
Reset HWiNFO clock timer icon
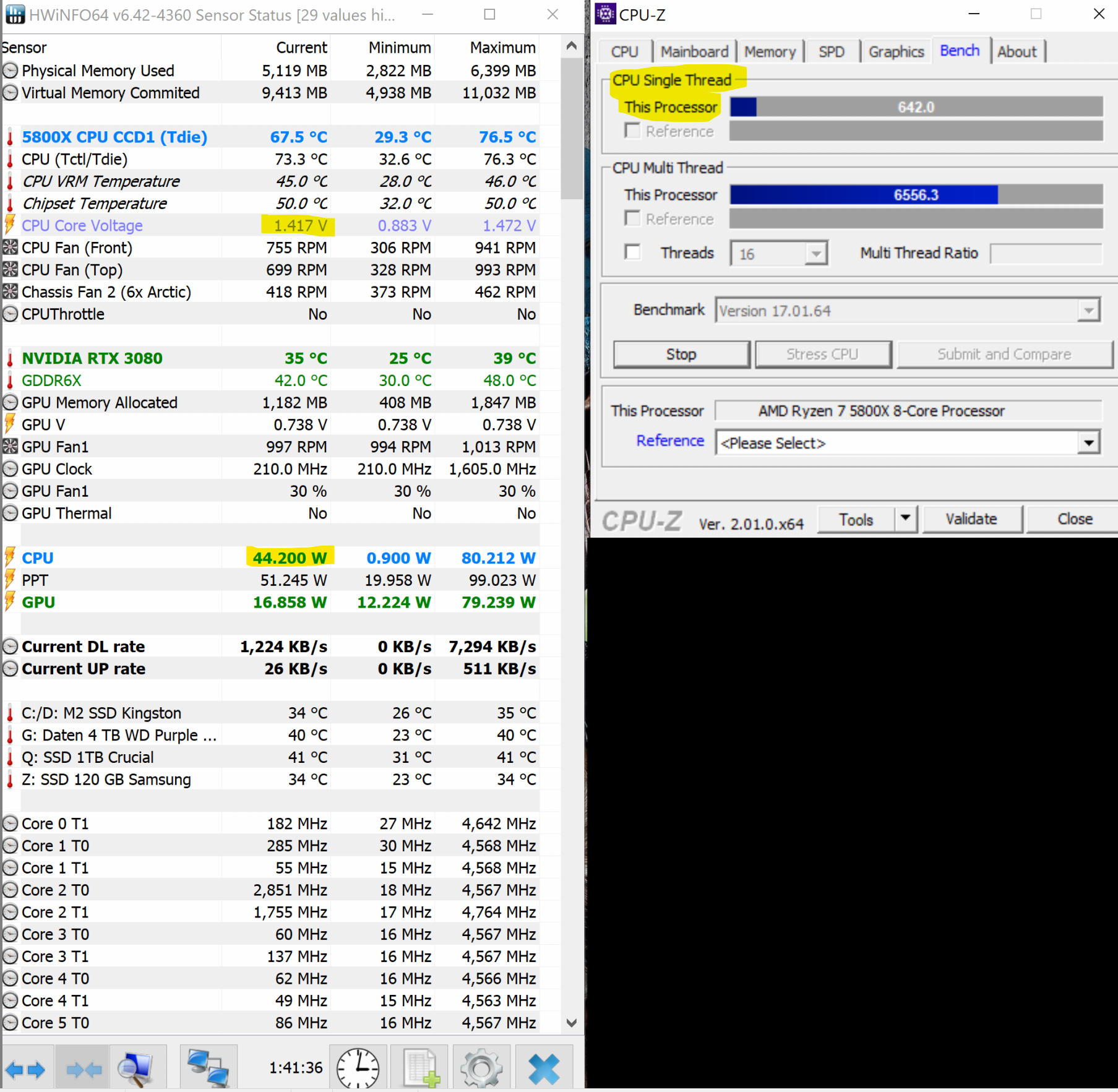358,1068
